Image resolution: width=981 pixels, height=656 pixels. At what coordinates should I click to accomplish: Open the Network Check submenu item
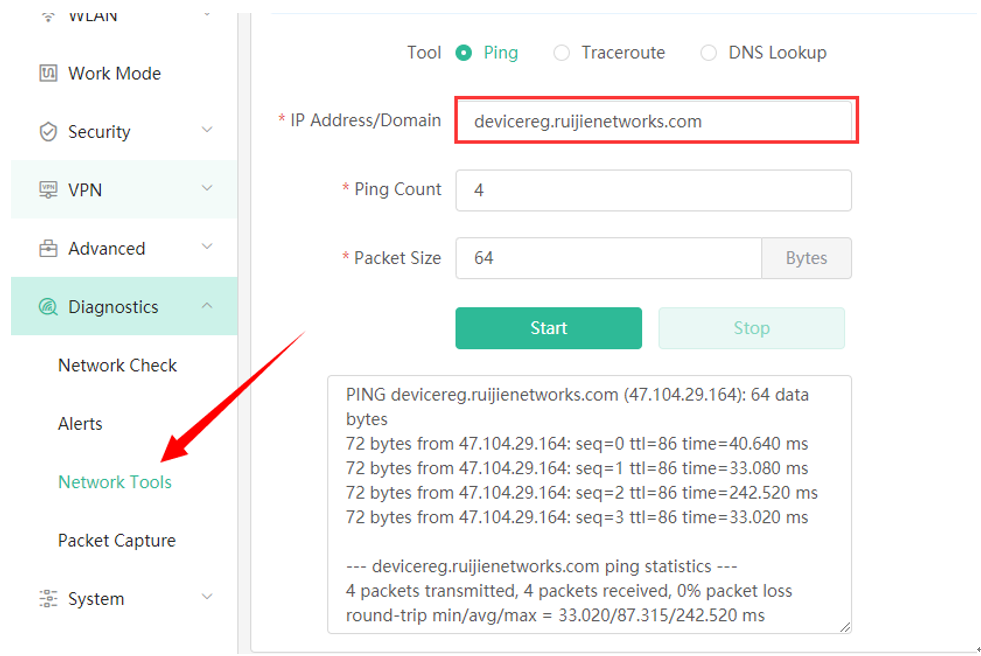pos(118,365)
